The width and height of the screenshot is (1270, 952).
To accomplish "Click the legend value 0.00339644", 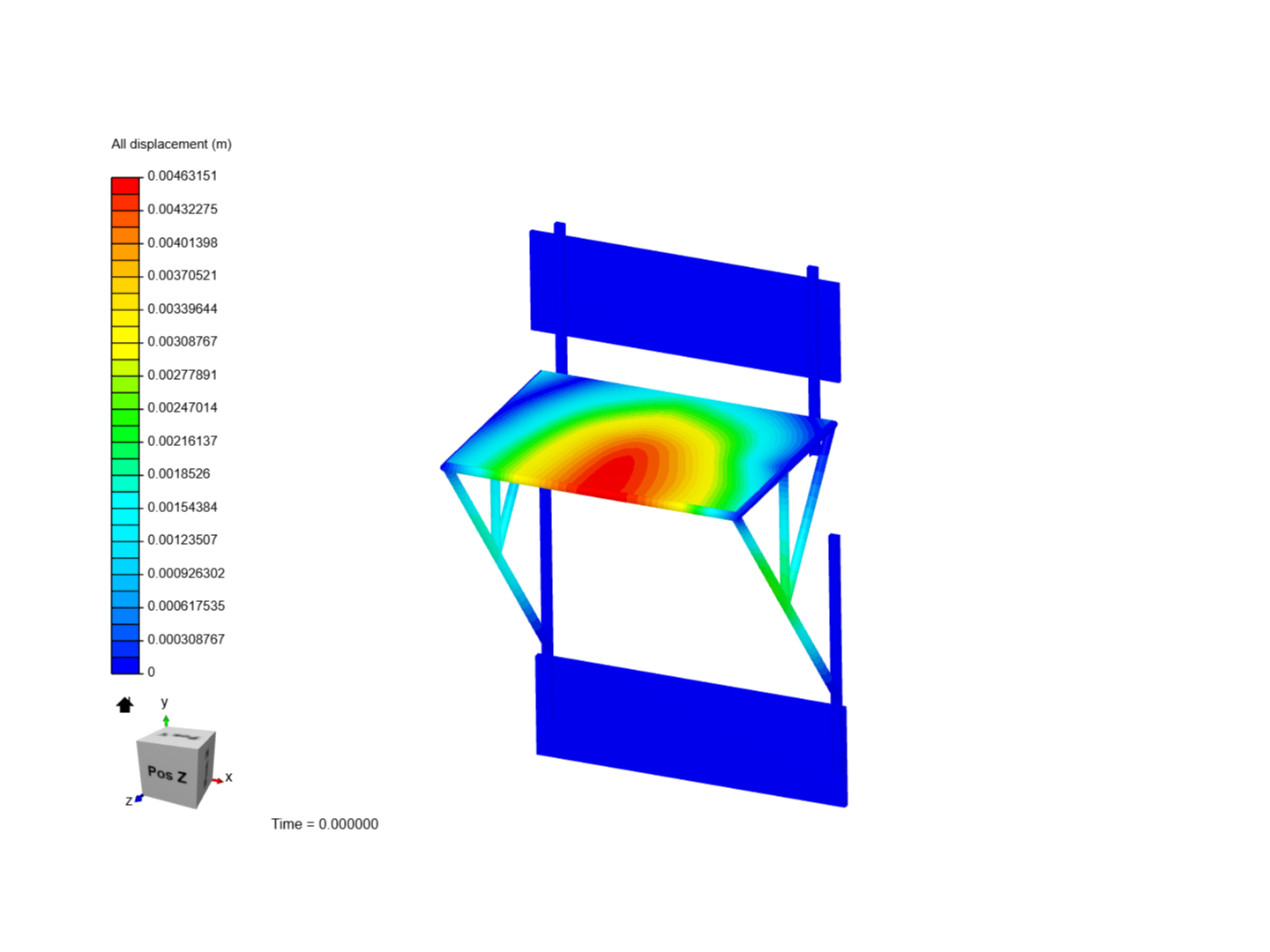I will click(182, 309).
